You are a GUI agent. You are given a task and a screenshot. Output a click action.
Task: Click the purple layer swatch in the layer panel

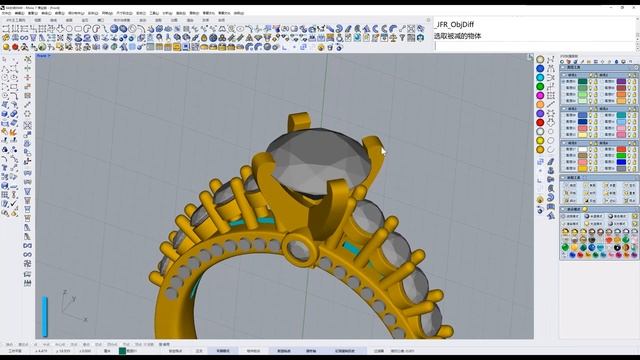pyautogui.click(x=621, y=82)
